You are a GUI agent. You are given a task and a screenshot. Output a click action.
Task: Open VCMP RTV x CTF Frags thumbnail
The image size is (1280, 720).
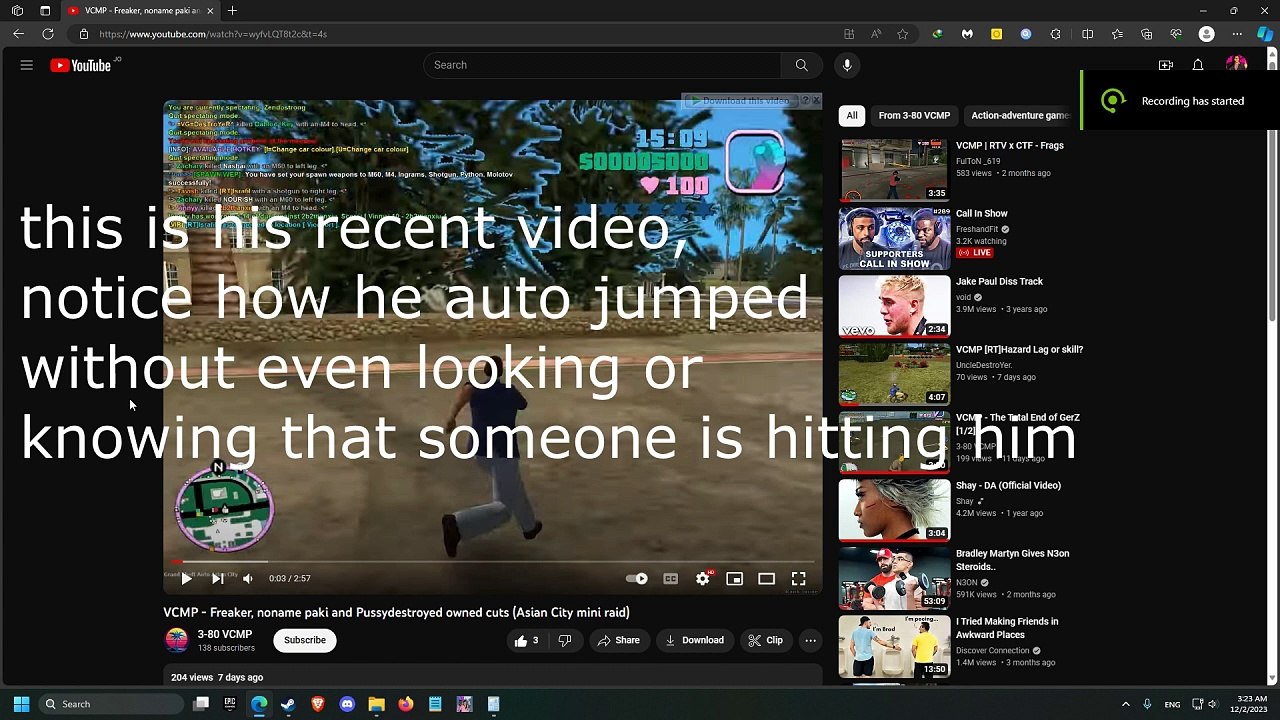coord(894,170)
